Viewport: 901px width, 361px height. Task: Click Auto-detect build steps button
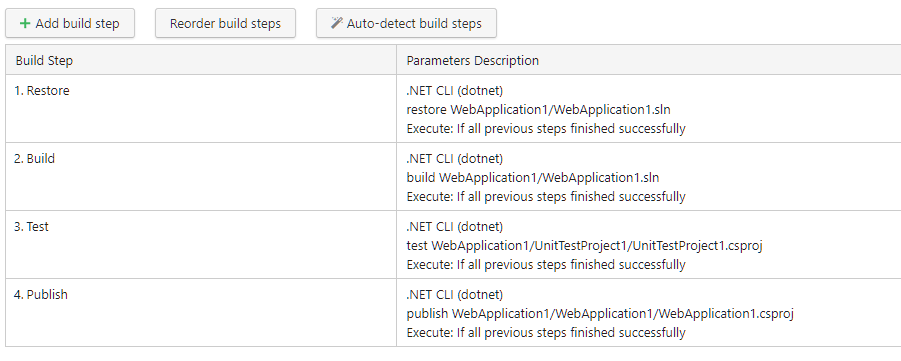406,24
